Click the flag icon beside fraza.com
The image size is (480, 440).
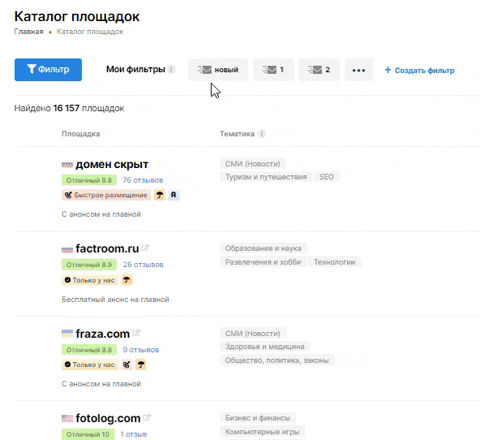[67, 333]
